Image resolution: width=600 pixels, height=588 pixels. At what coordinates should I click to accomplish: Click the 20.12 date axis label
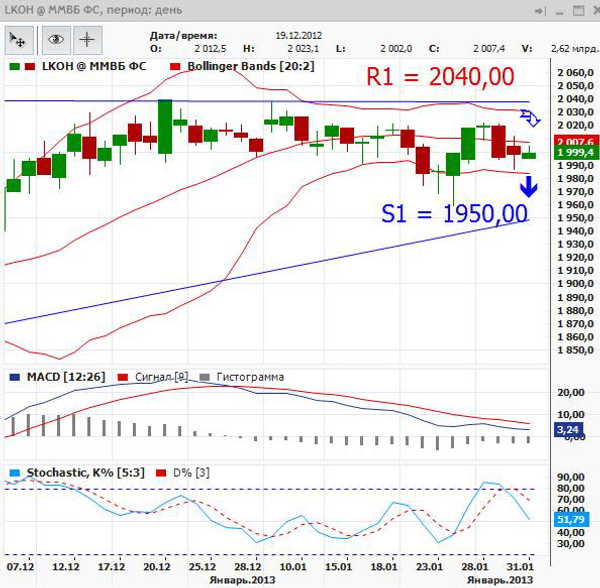pos(157,567)
